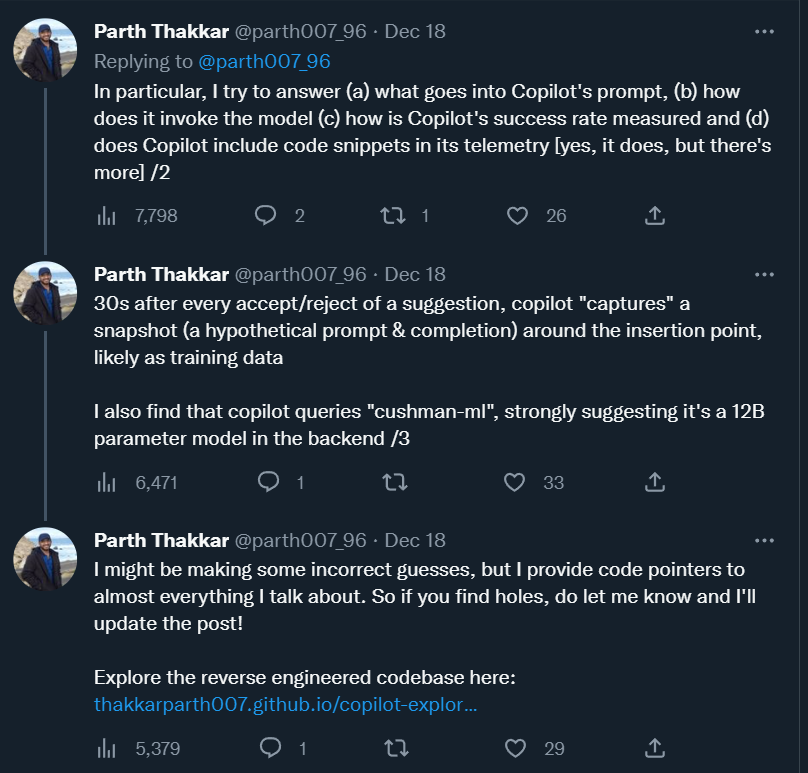Viewport: 808px width, 773px height.
Task: Open the @parth007_96 mention in Replying to
Action: click(x=264, y=61)
